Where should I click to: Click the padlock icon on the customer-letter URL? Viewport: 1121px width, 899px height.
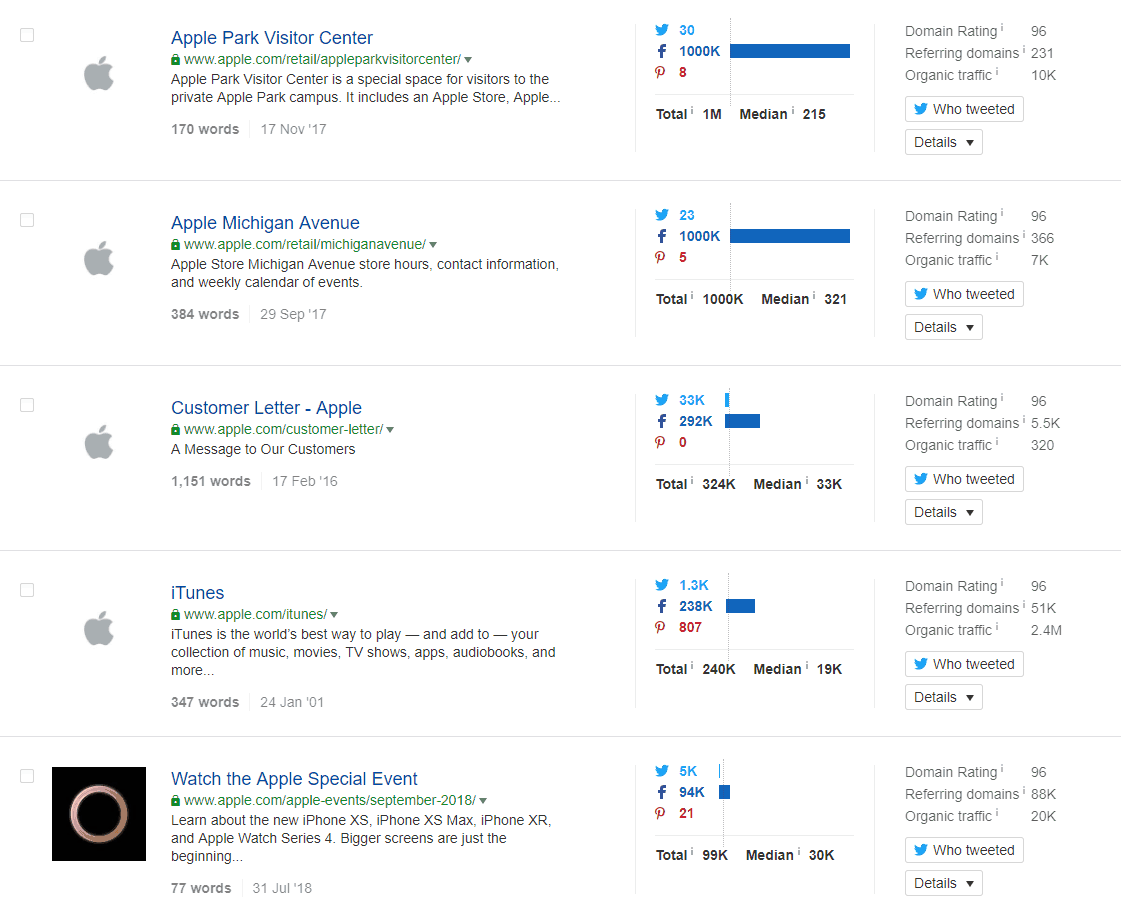(x=175, y=428)
